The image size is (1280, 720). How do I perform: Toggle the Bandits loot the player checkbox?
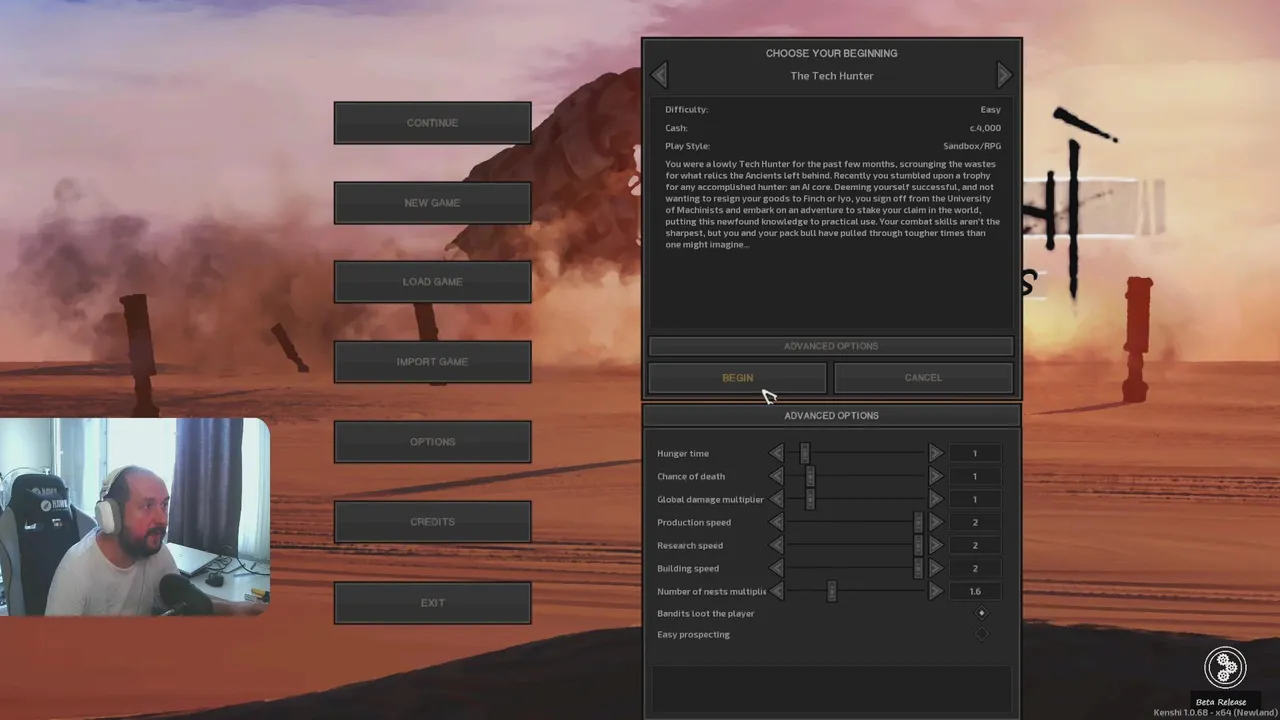[981, 613]
